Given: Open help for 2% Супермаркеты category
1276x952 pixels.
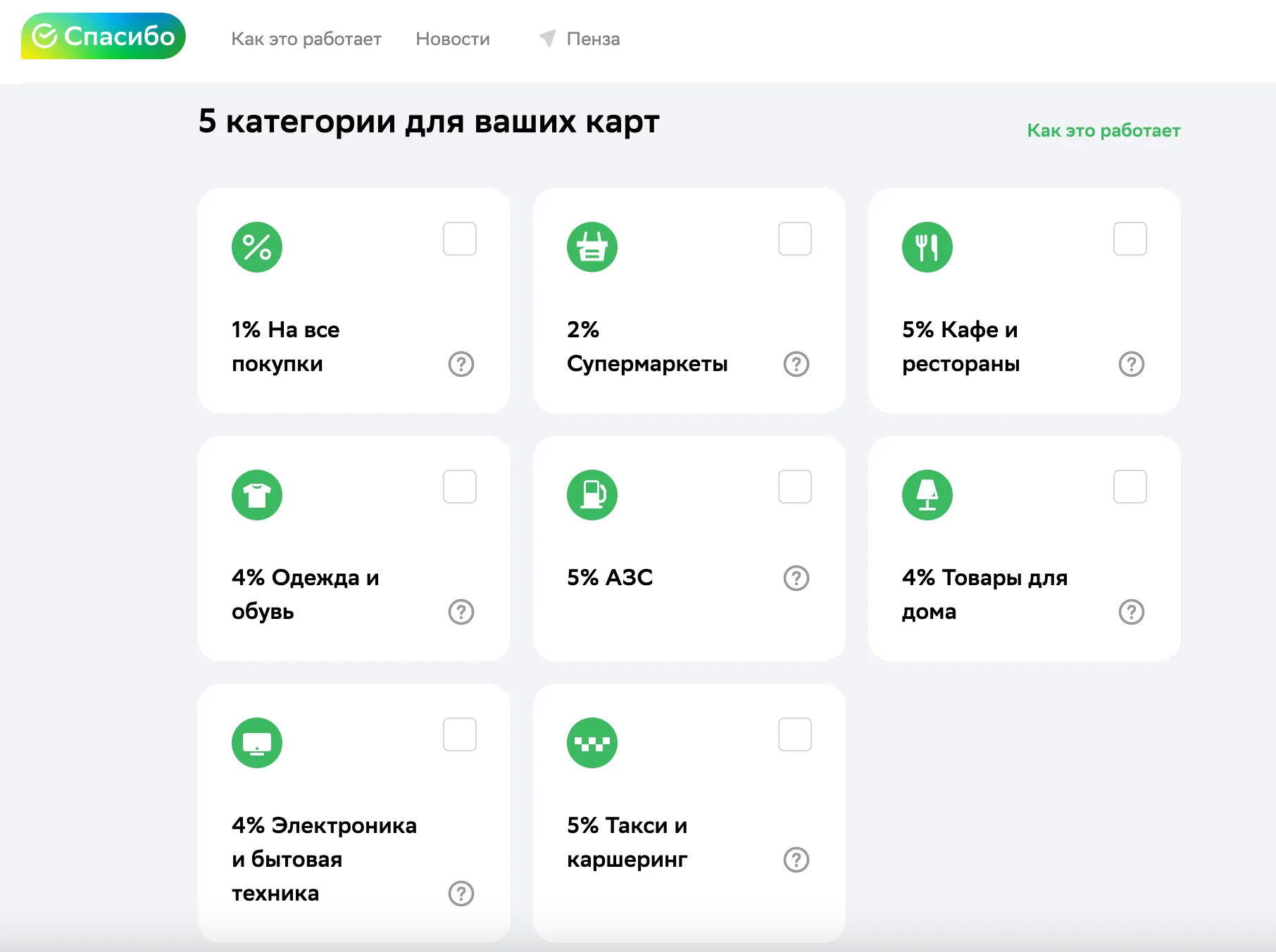Looking at the screenshot, I should 796,364.
